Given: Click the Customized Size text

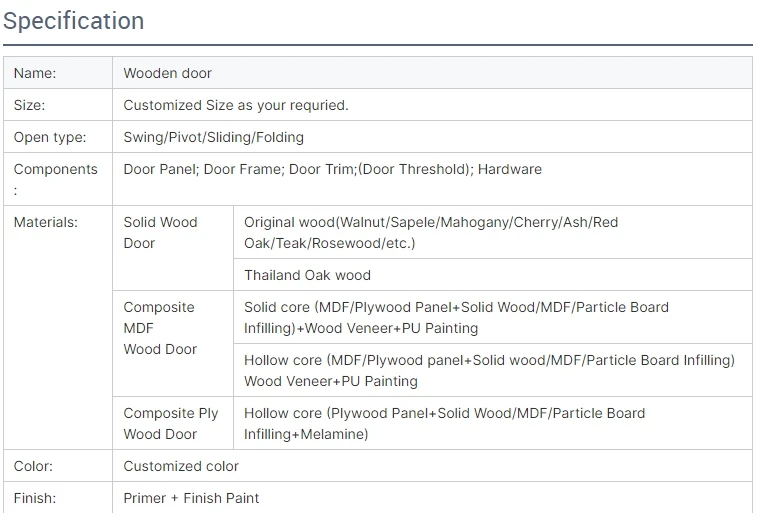Looking at the screenshot, I should pos(236,105).
